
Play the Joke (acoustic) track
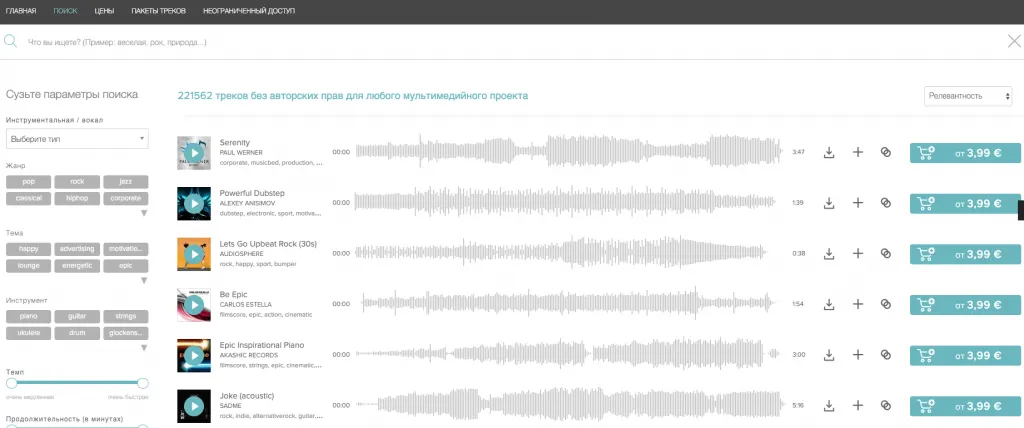[194, 406]
